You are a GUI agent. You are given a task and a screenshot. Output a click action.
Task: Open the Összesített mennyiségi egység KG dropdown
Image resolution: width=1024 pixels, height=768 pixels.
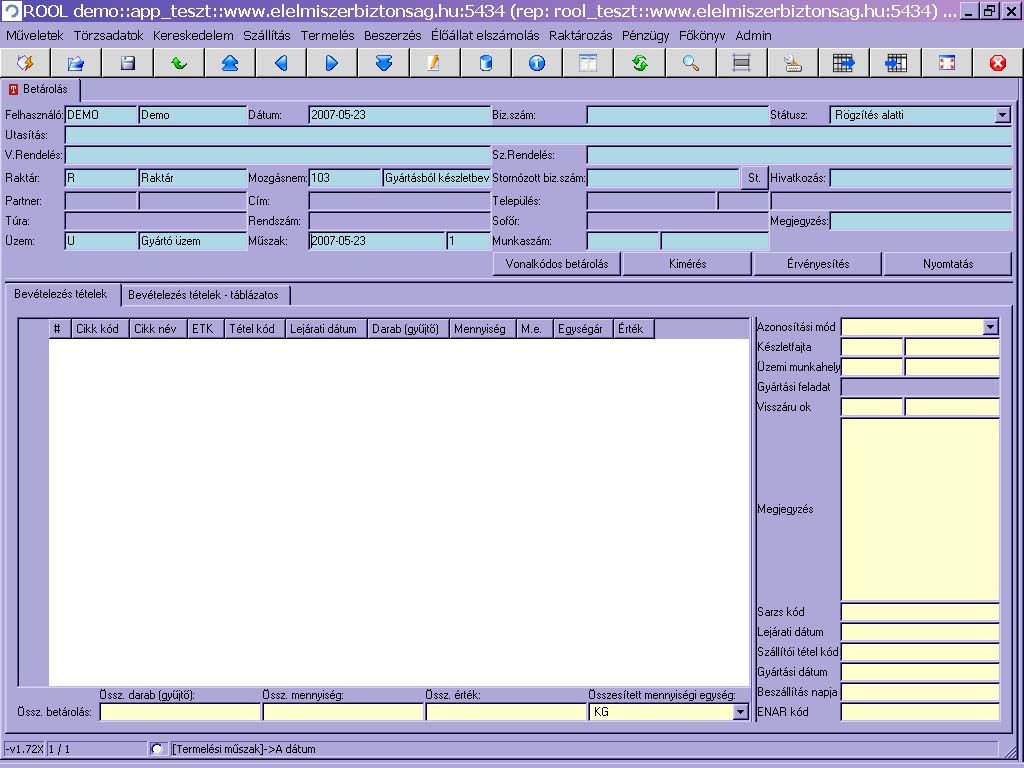point(740,712)
